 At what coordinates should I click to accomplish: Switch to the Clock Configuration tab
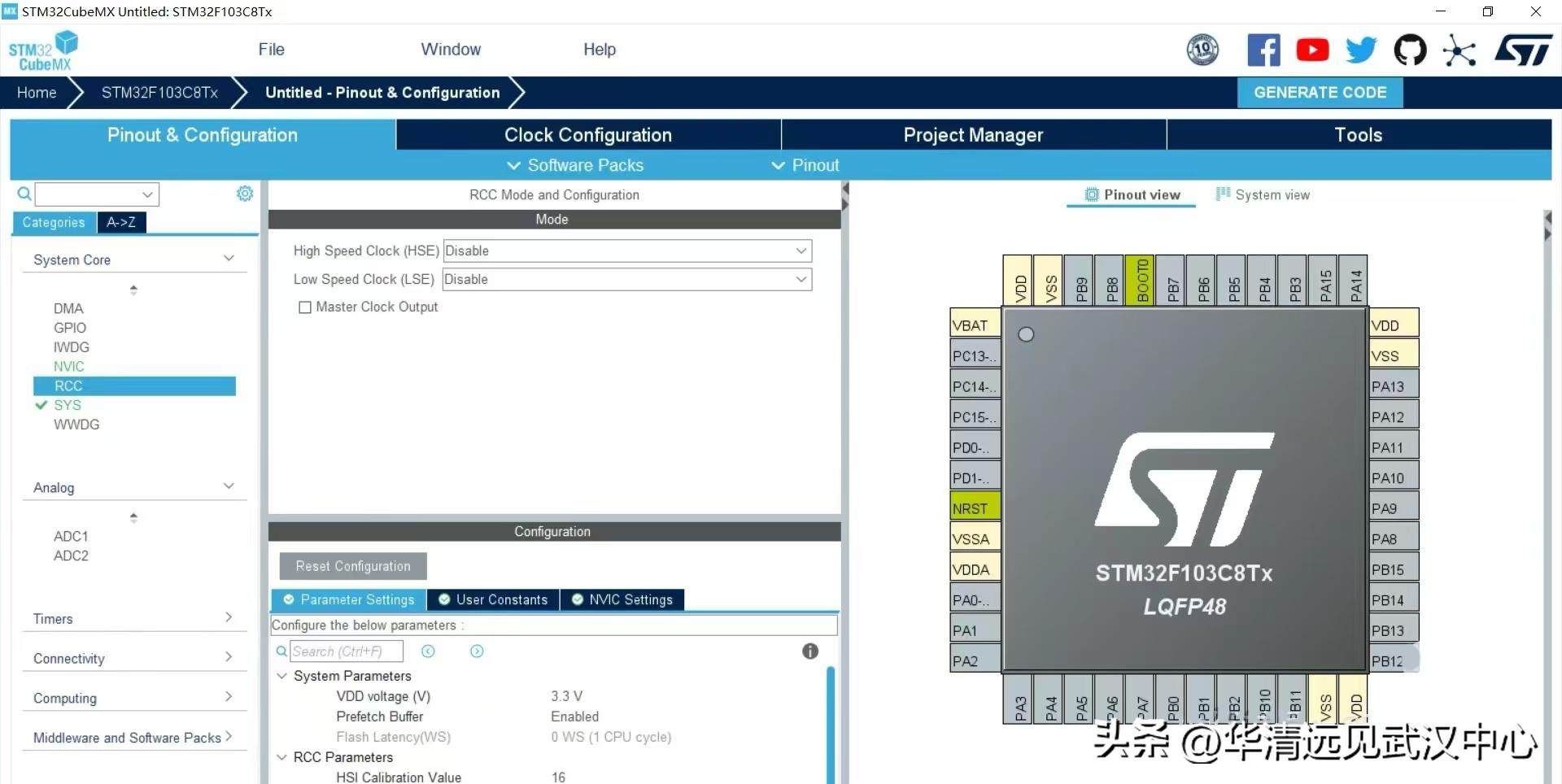click(588, 135)
